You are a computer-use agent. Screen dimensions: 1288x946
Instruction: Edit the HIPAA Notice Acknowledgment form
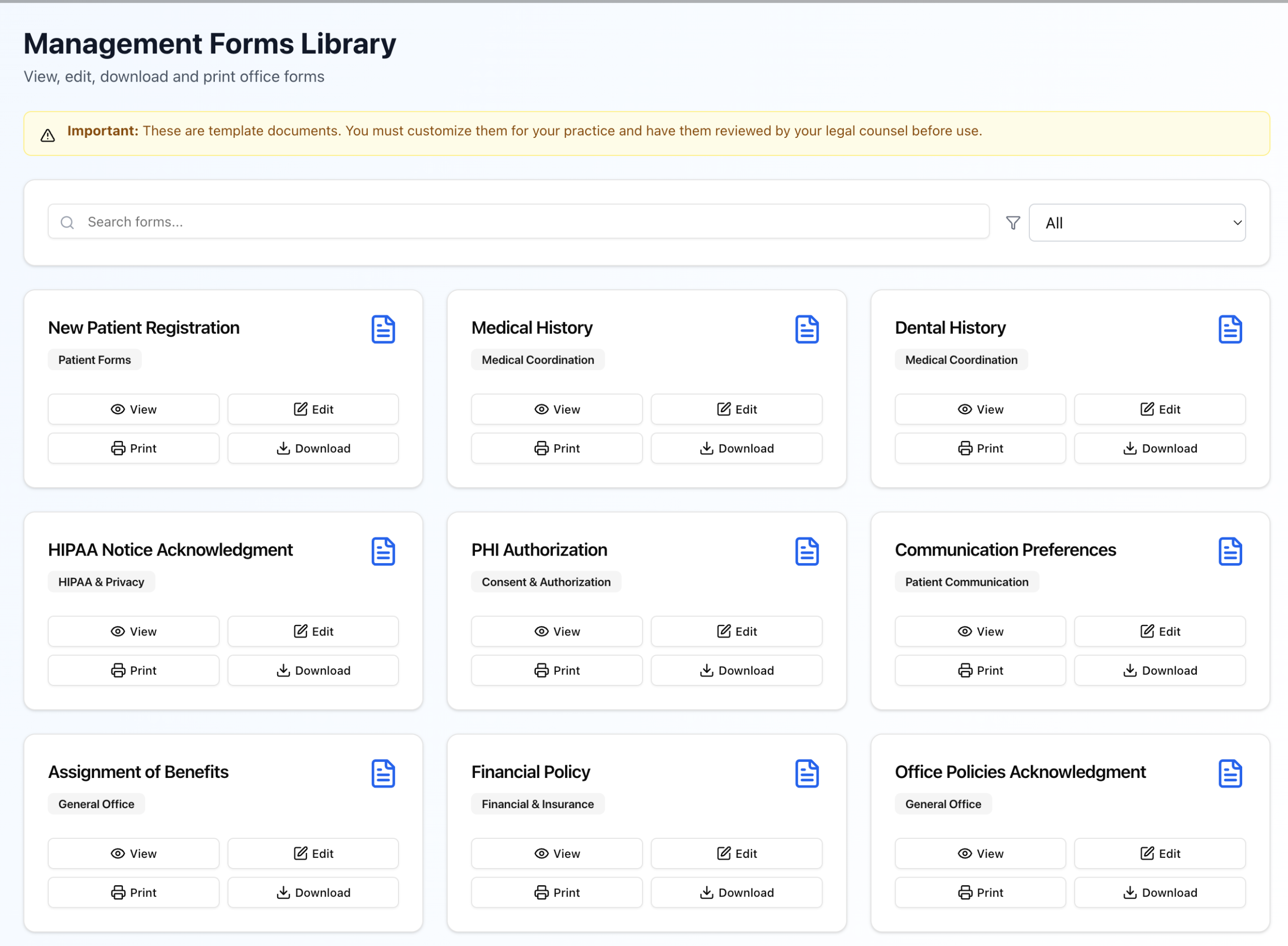point(313,631)
